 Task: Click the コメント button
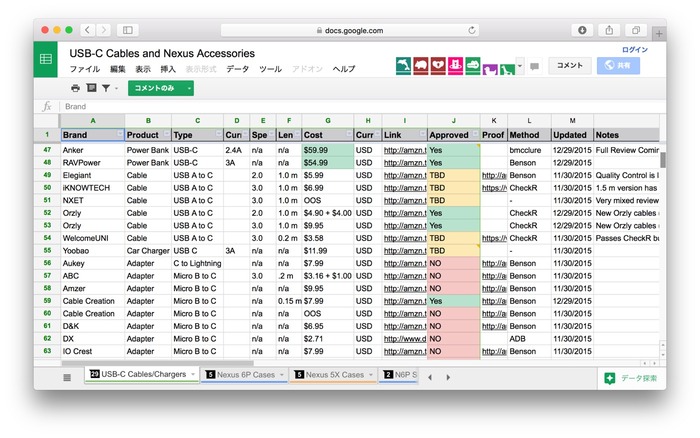[x=570, y=66]
